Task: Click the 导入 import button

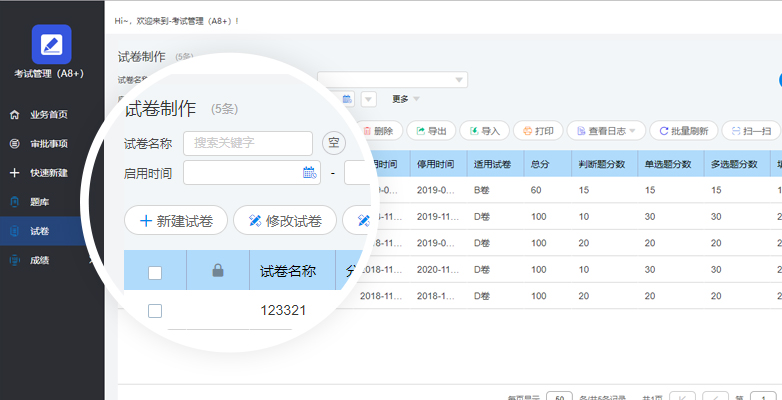Action: [484, 130]
